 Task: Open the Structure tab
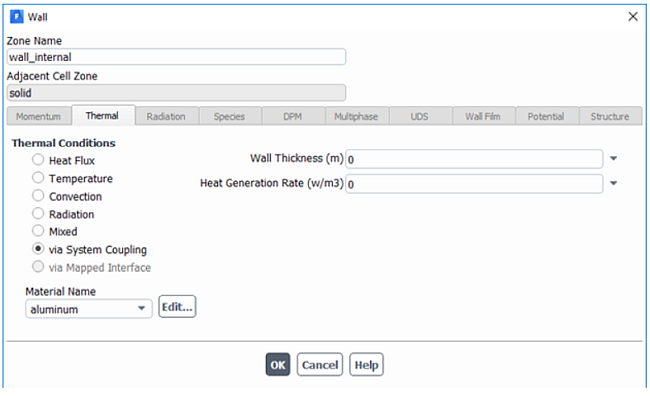pos(610,117)
